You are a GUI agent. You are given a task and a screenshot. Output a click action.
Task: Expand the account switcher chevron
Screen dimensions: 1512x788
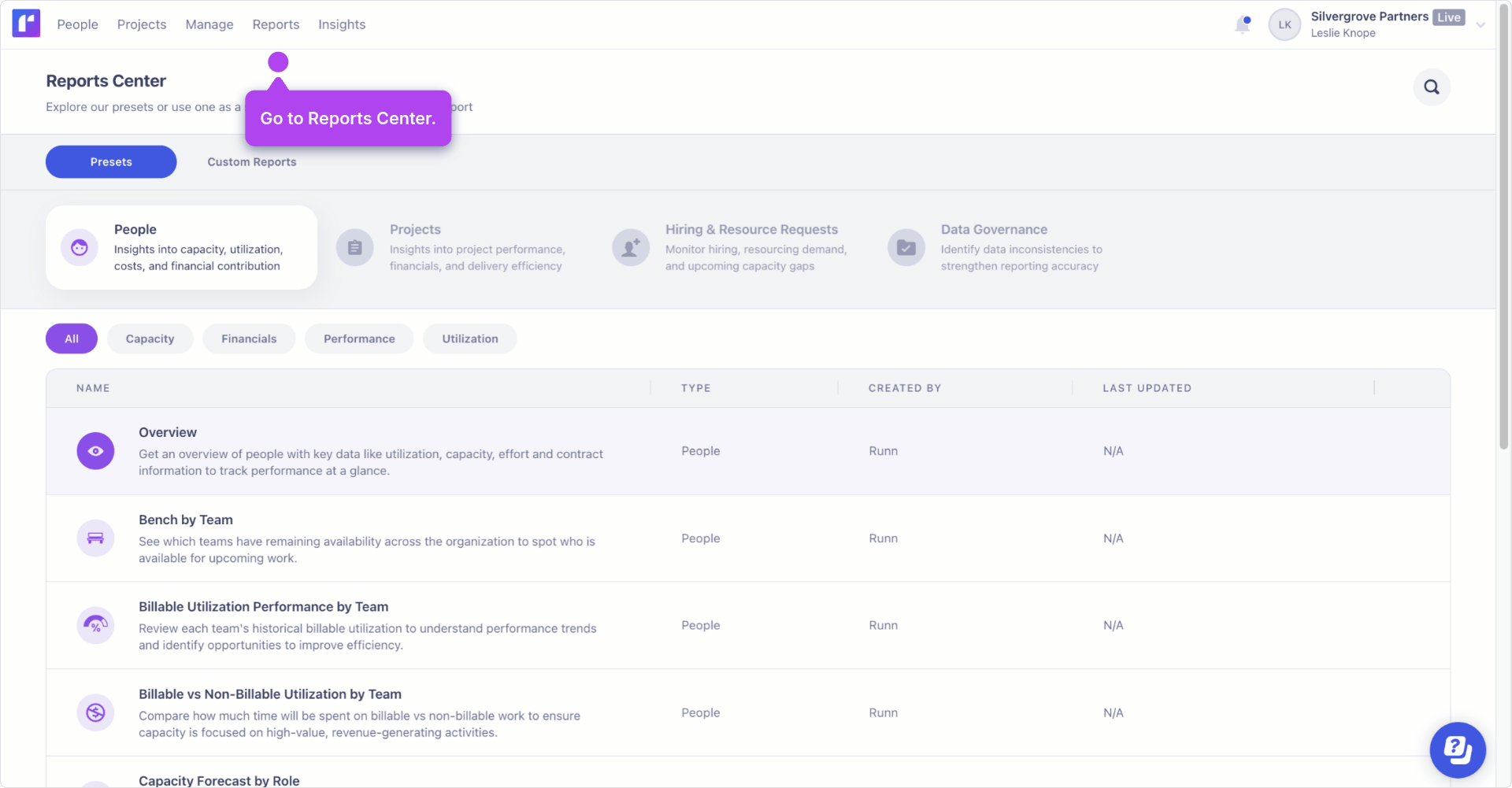1480,25
